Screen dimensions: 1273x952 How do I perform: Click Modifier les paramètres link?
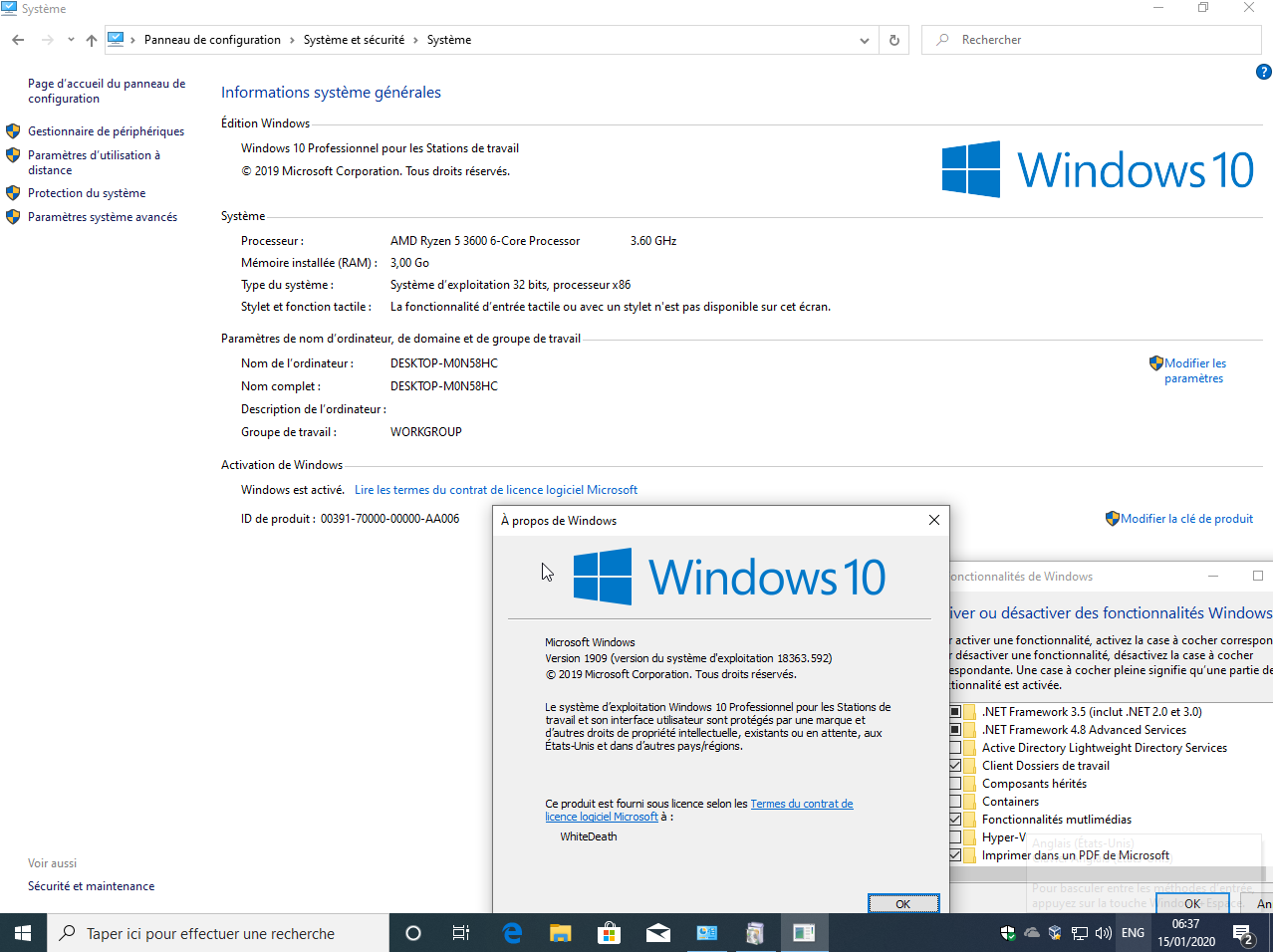coord(1194,370)
